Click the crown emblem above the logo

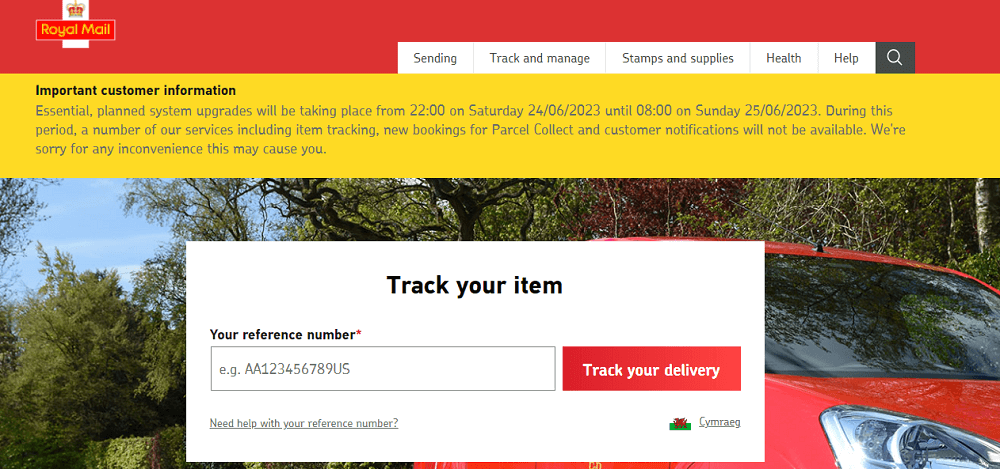[x=76, y=9]
